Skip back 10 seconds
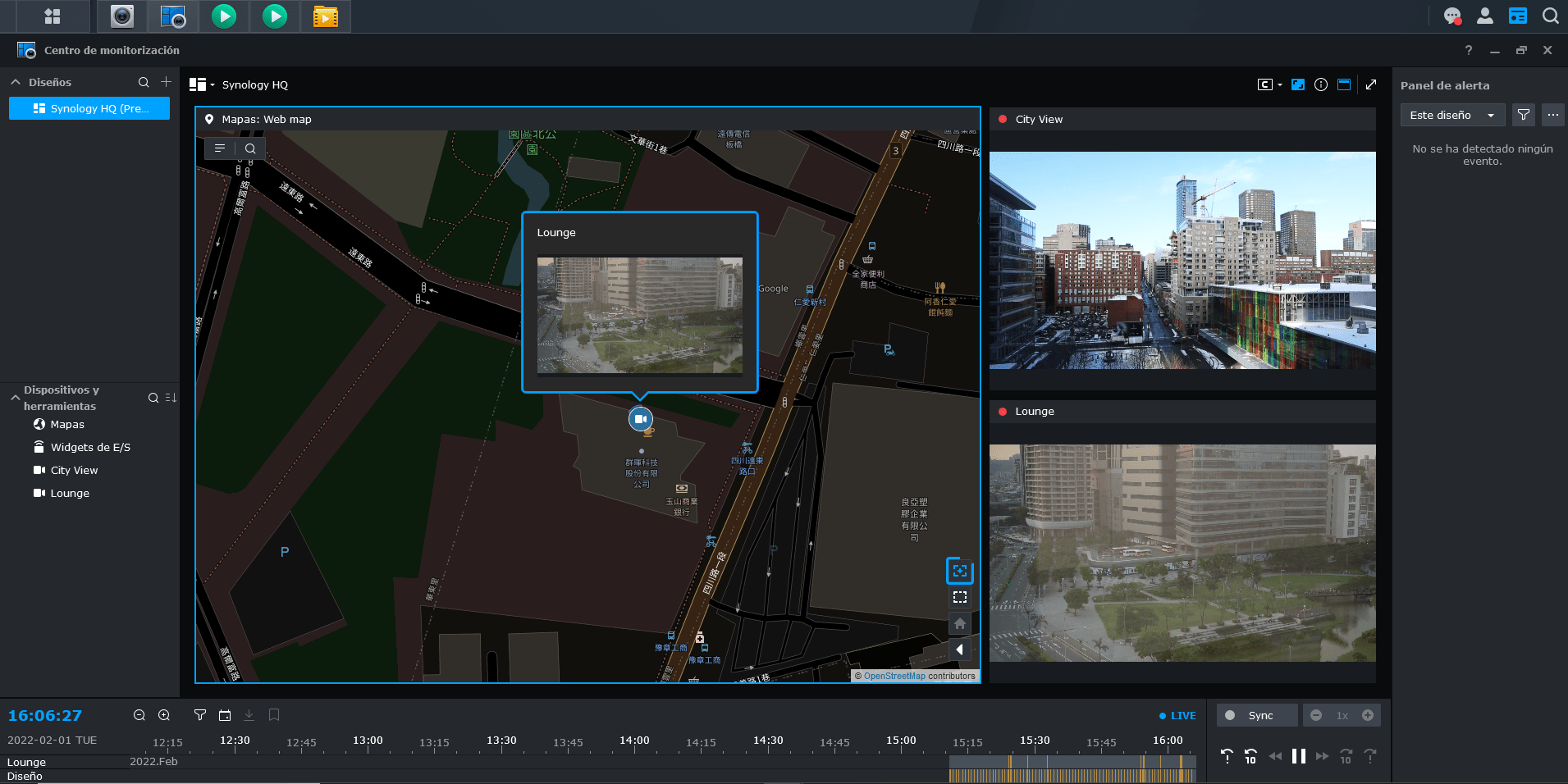The height and width of the screenshot is (784, 1568). 1250,756
